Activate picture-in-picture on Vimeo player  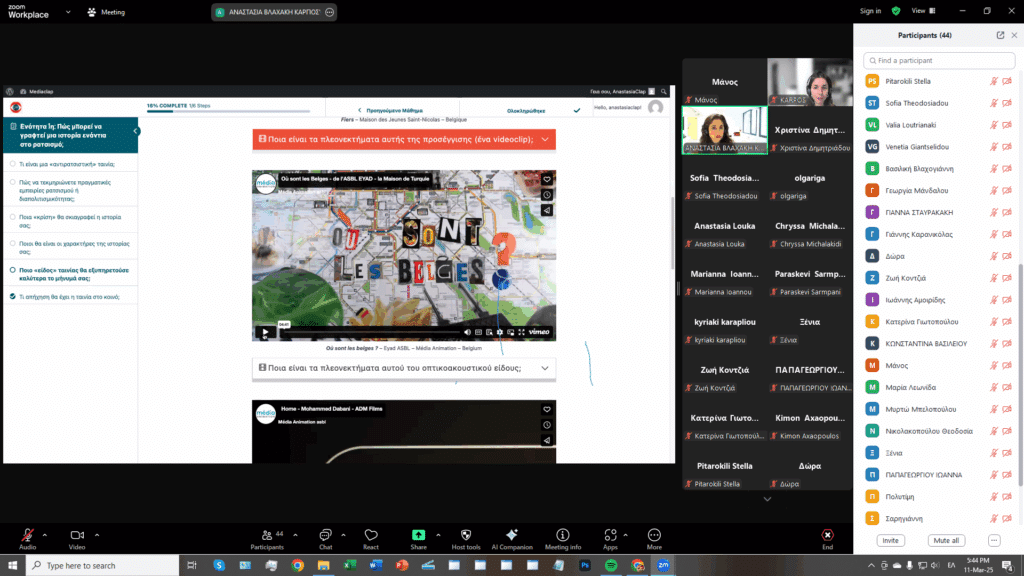511,332
